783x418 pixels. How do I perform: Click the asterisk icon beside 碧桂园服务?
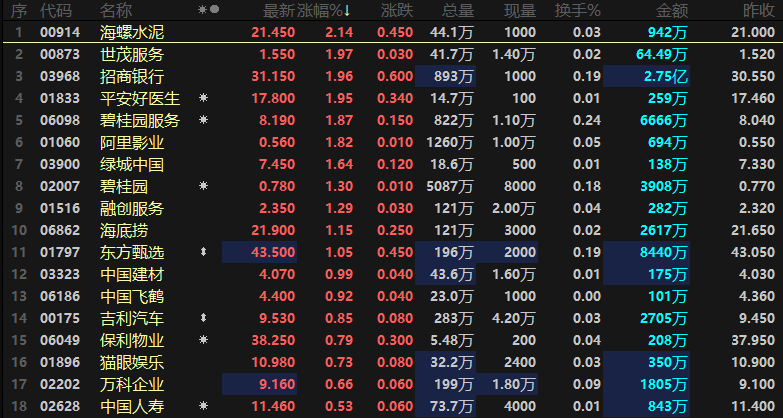203,120
